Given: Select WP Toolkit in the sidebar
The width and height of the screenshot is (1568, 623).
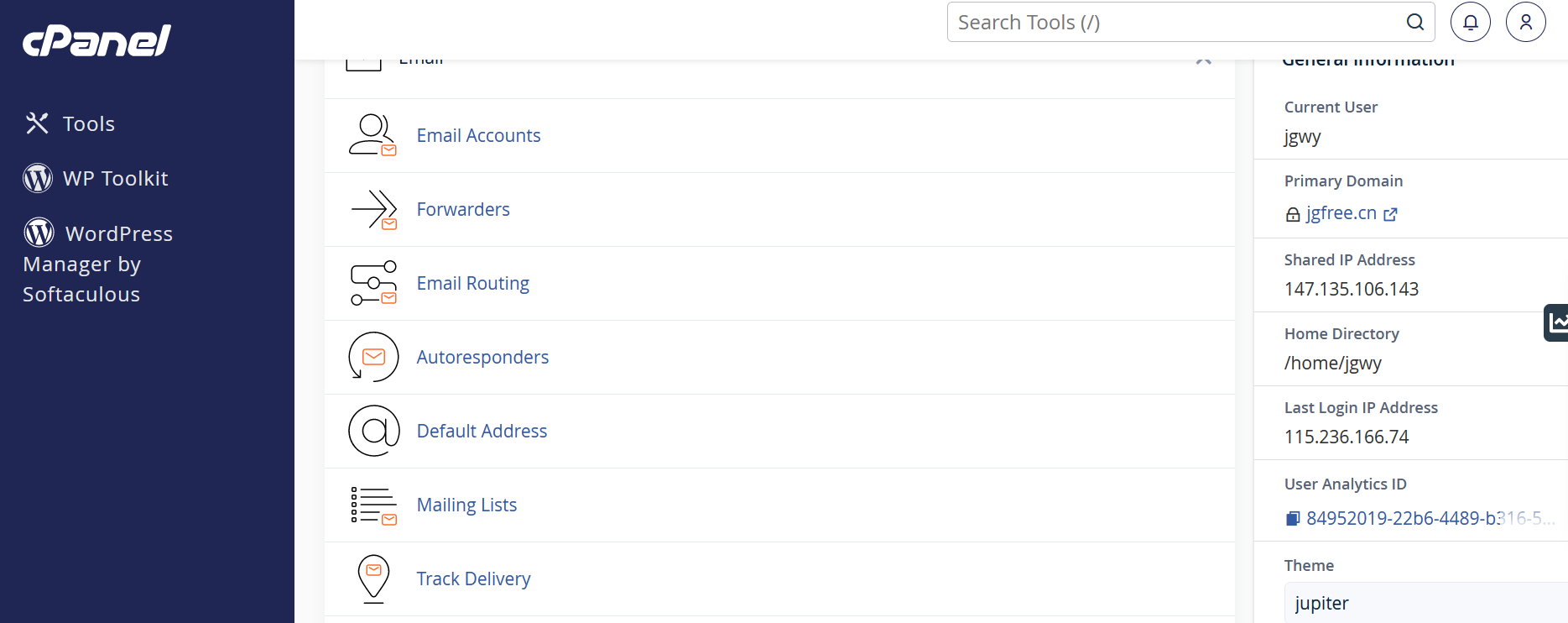Looking at the screenshot, I should 96,178.
